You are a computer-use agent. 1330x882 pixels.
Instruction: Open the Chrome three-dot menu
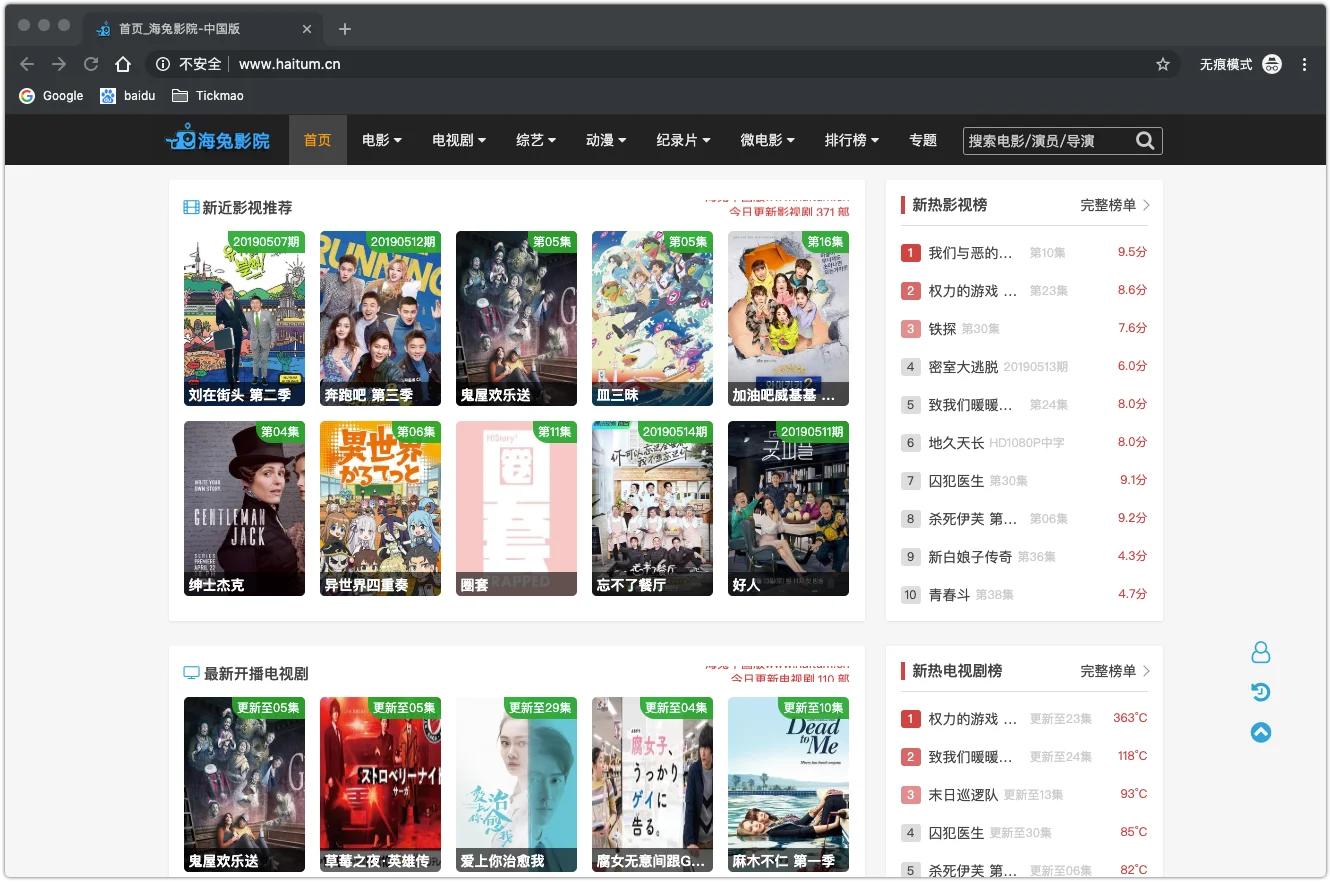point(1304,64)
